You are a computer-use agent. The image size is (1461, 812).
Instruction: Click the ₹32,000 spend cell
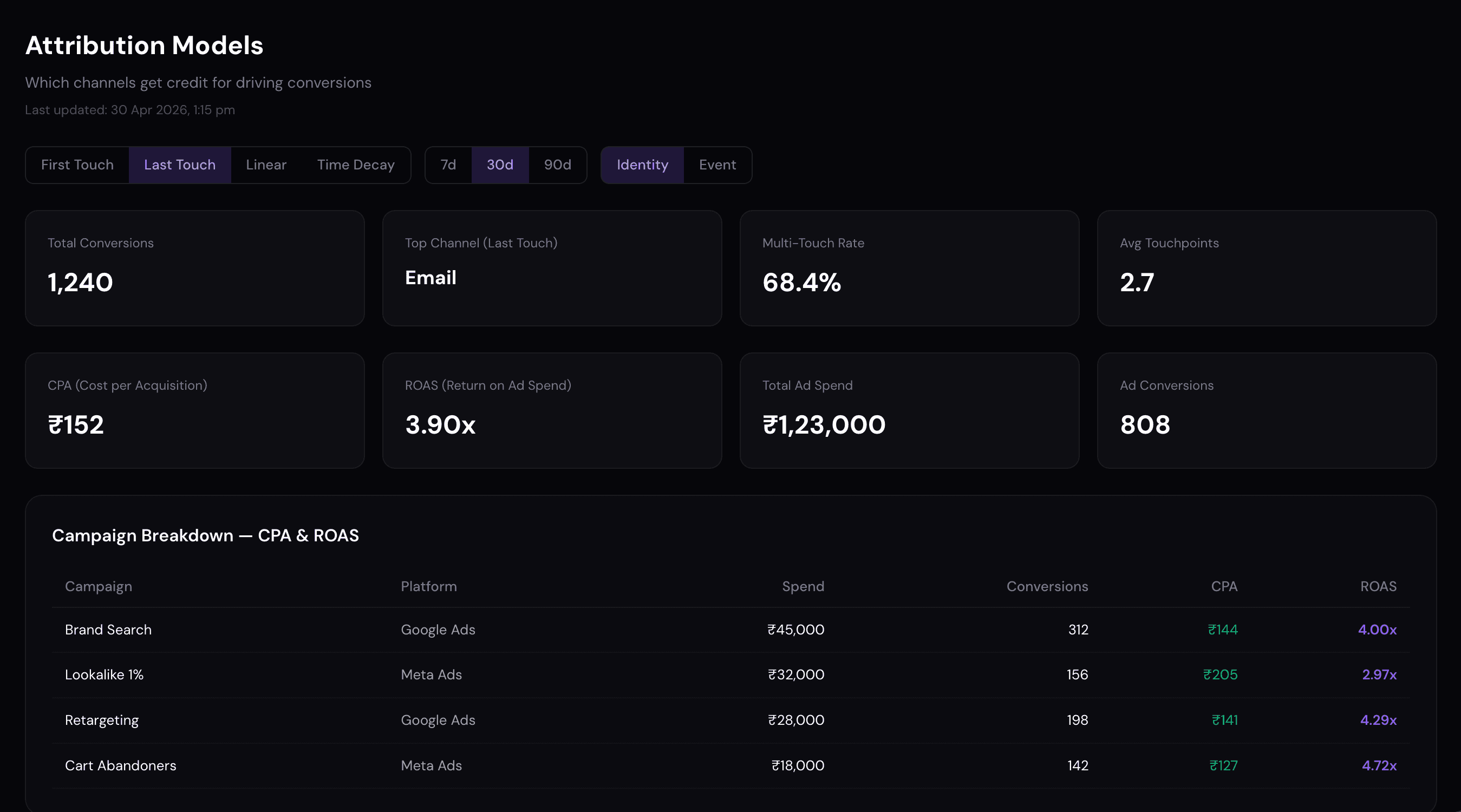795,675
